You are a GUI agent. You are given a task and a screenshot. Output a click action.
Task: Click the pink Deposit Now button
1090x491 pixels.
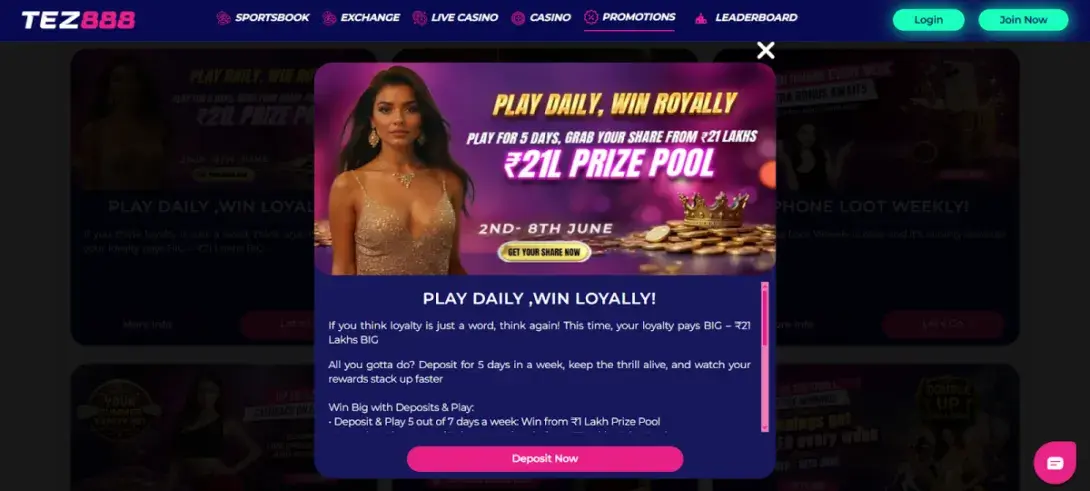click(x=545, y=459)
